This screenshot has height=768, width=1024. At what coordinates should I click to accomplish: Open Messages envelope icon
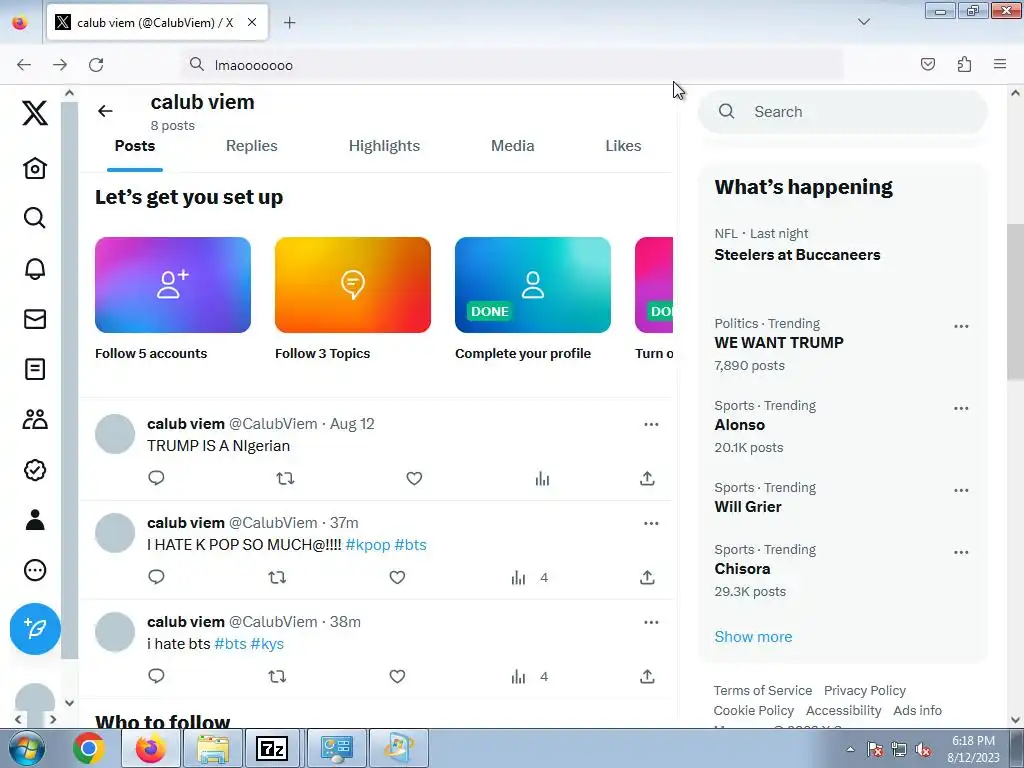click(x=35, y=319)
